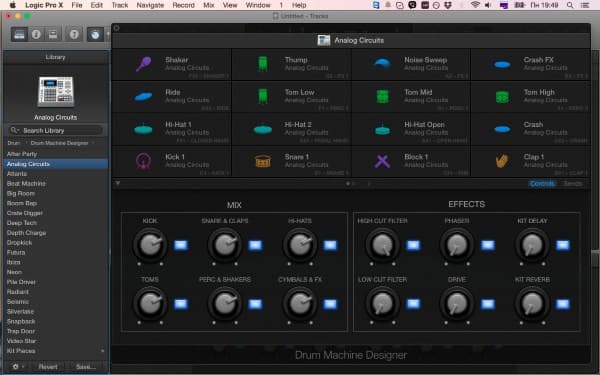600x375 pixels.
Task: Toggle the Library button in toolbar
Action: 19,34
